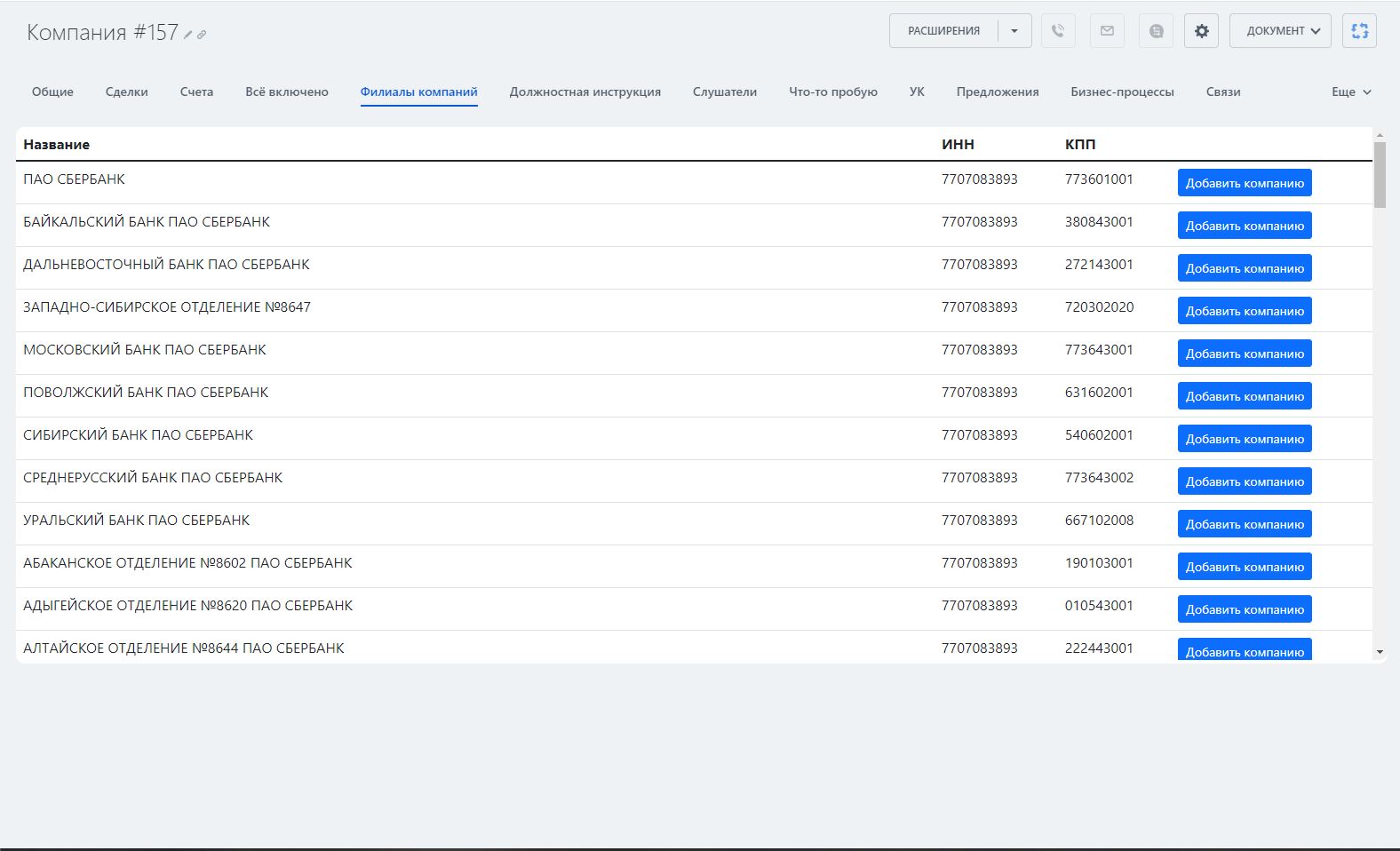Click the pencil icon to edit company title

coord(187,35)
